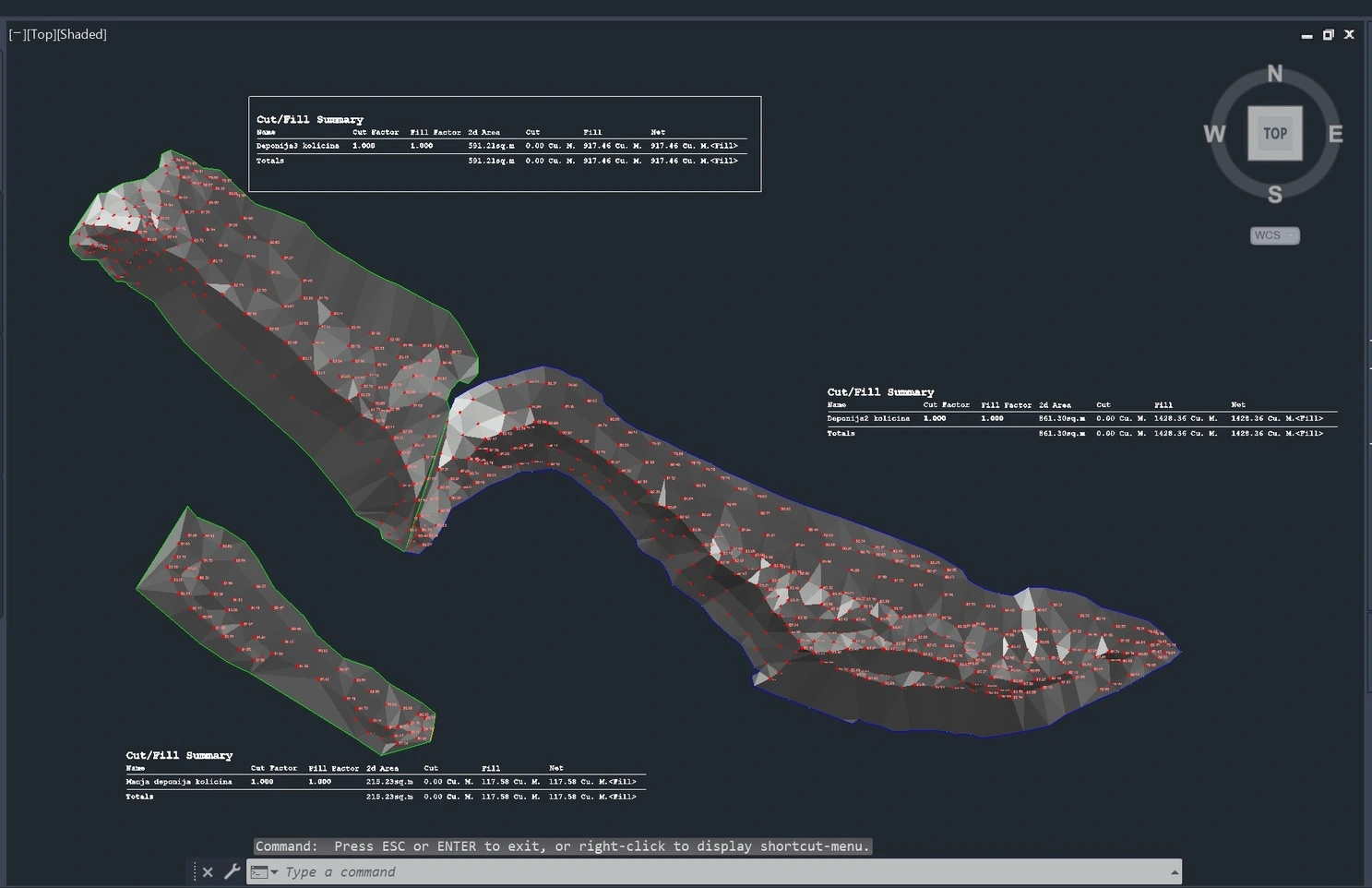This screenshot has width=1372, height=888.
Task: Open the [Top] view controls menu
Action: pyautogui.click(x=42, y=34)
